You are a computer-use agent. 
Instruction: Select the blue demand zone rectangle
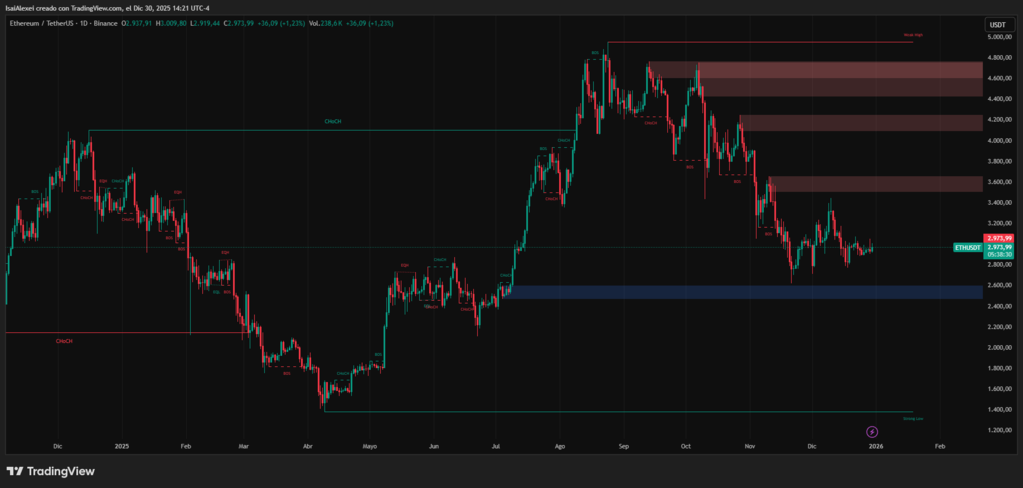point(740,292)
